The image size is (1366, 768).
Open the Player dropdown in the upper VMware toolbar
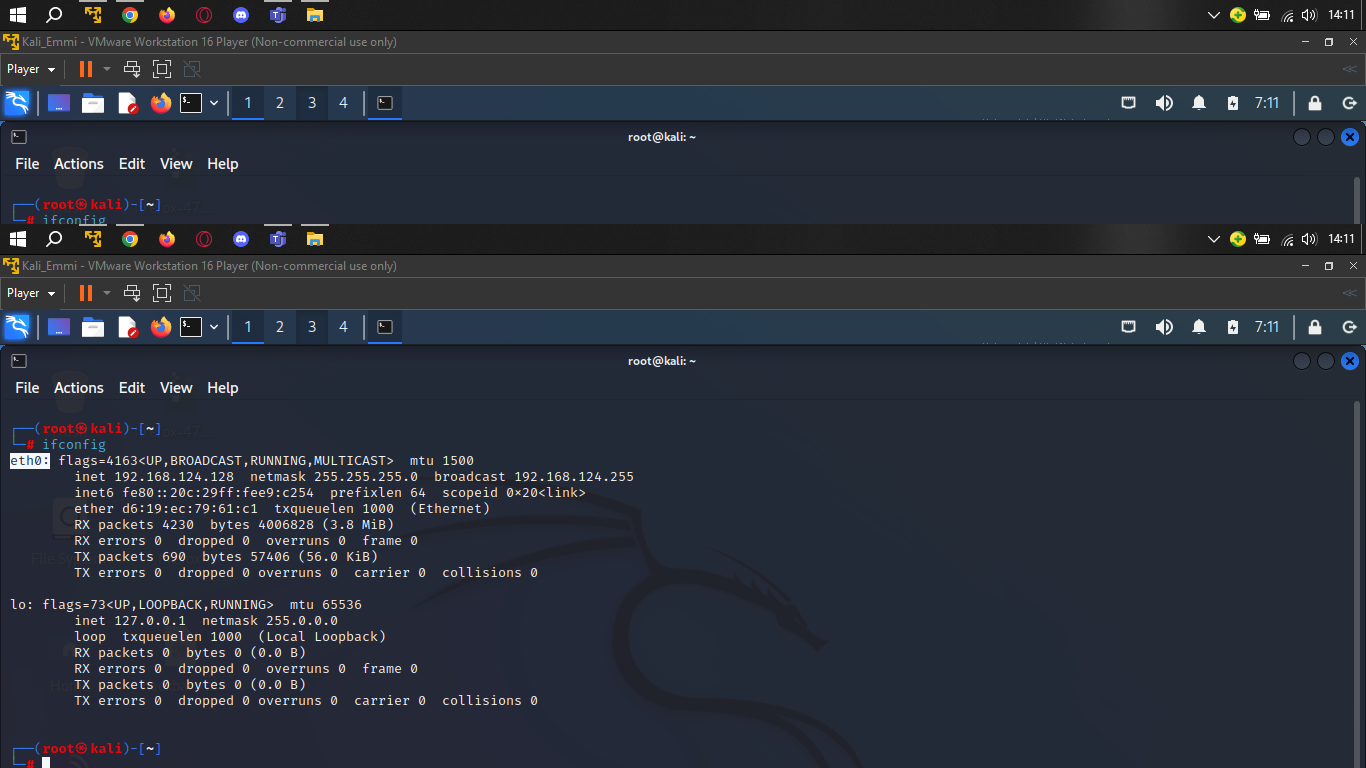click(x=31, y=69)
